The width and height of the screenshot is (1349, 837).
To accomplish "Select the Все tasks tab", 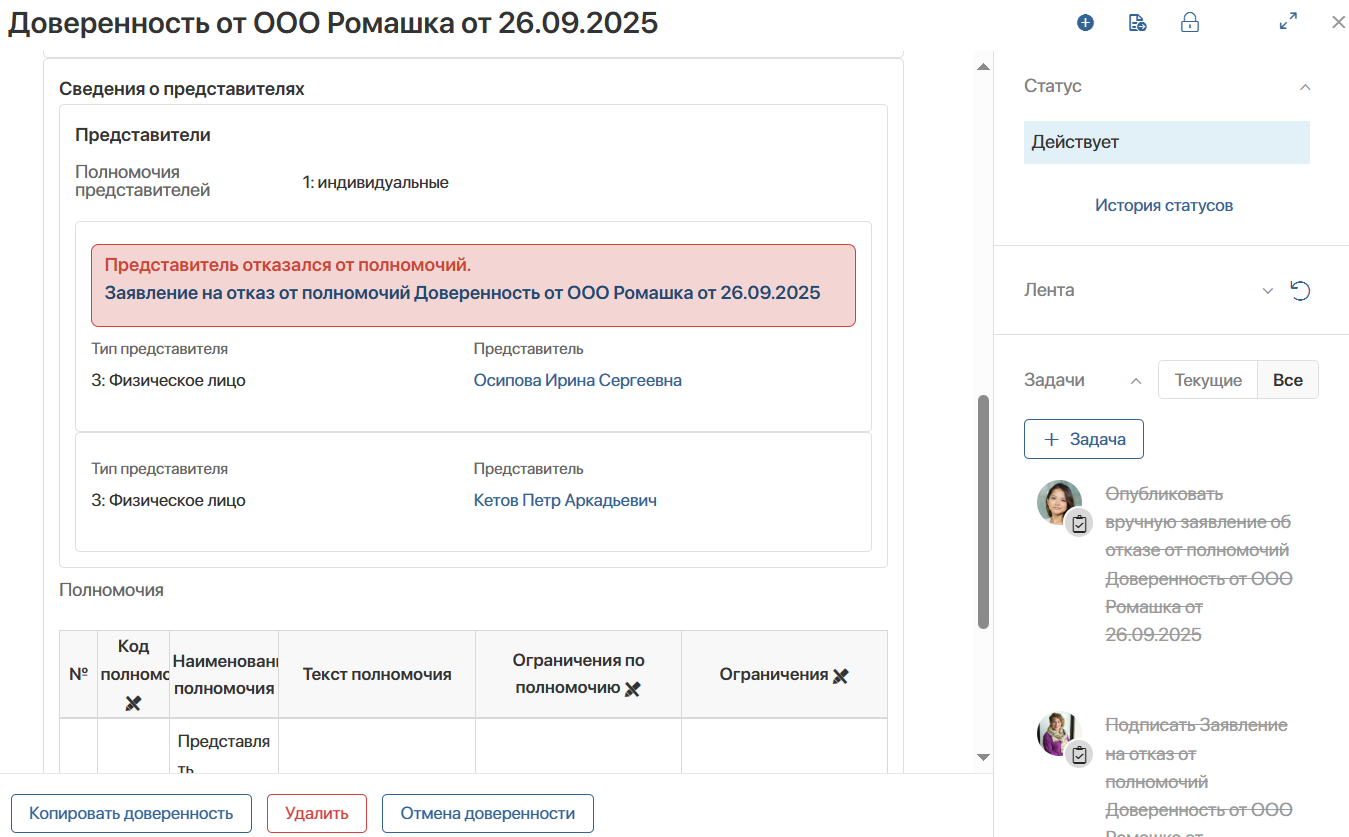I will (x=1287, y=380).
